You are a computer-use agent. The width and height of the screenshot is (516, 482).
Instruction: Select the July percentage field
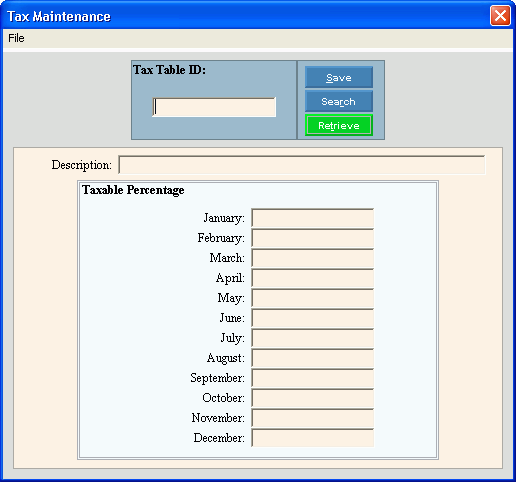pos(312,338)
